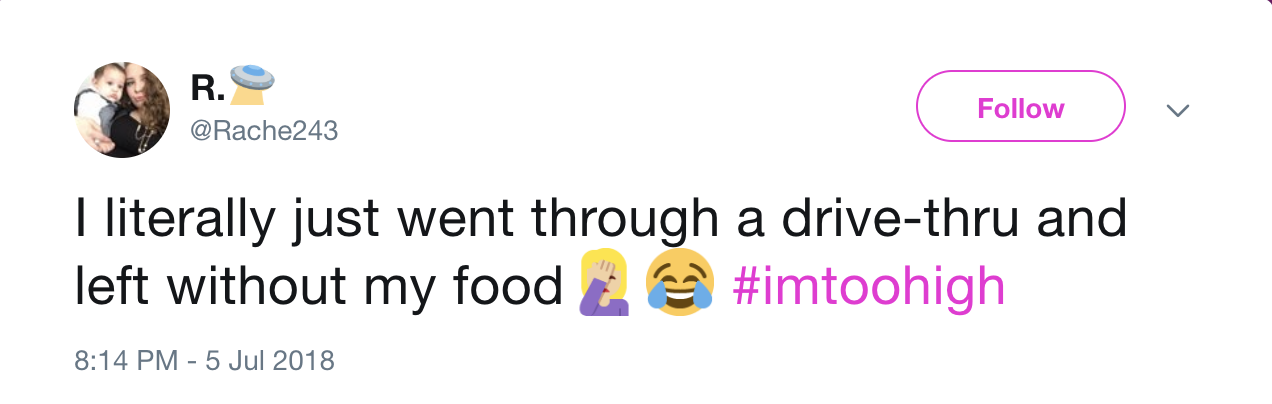This screenshot has height=404, width=1272.
Task: Click the tears of joy emoji
Action: 680,283
